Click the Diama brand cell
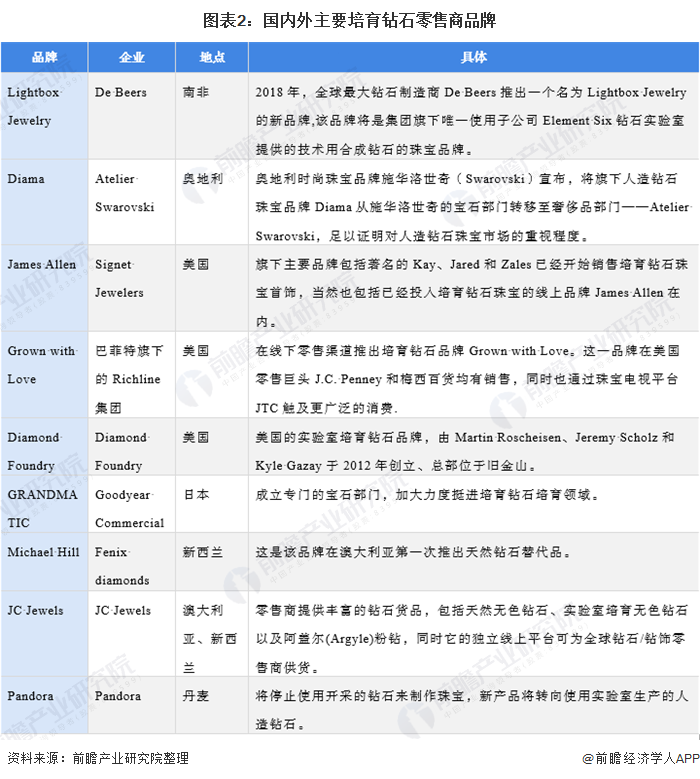 coord(44,202)
